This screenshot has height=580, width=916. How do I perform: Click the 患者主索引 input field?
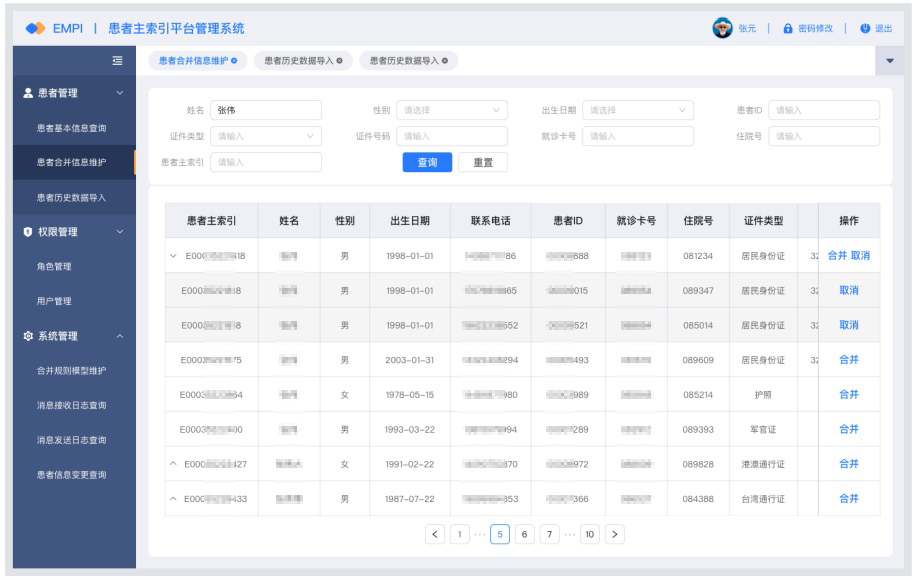coord(266,162)
